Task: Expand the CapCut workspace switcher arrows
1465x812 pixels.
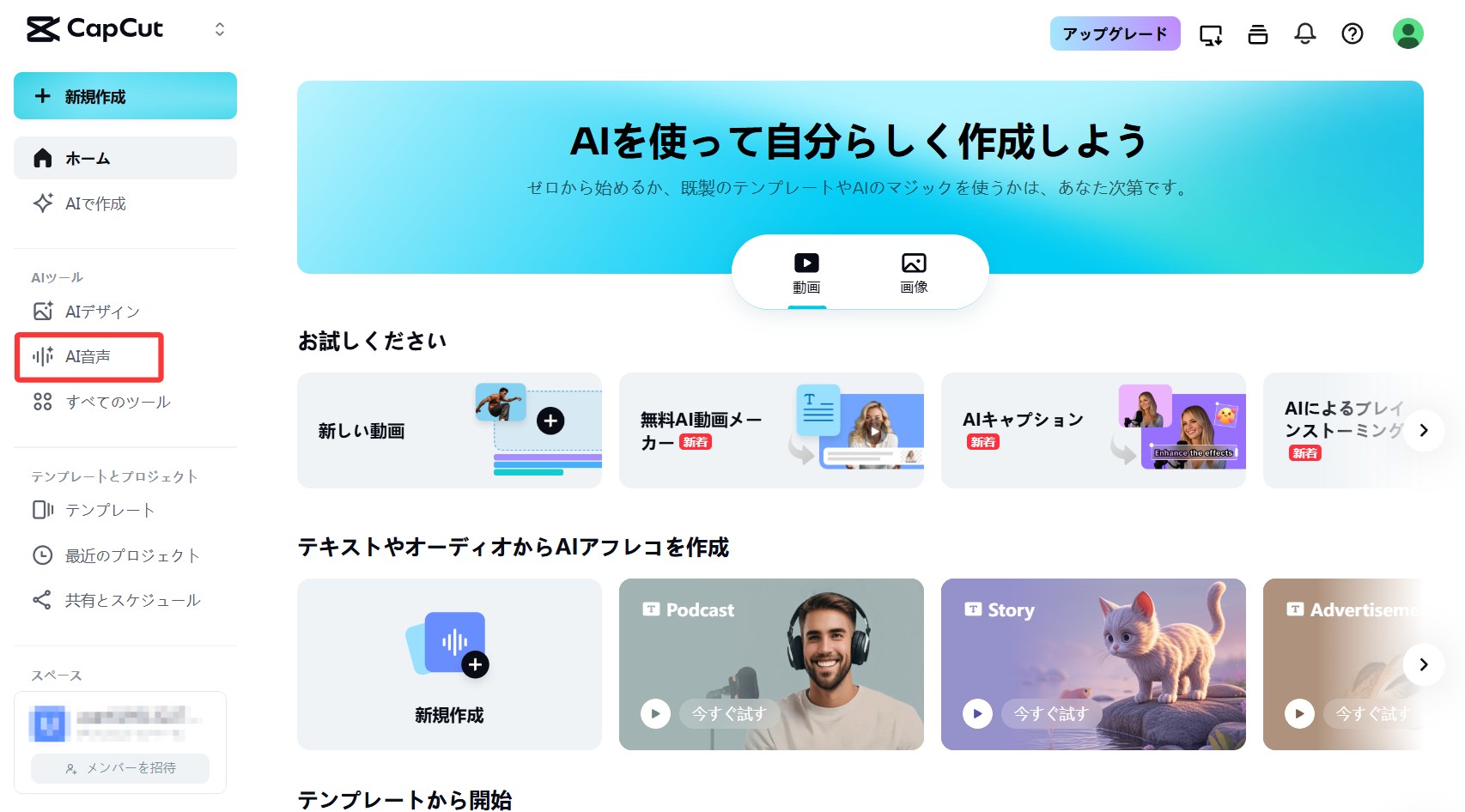Action: tap(220, 29)
